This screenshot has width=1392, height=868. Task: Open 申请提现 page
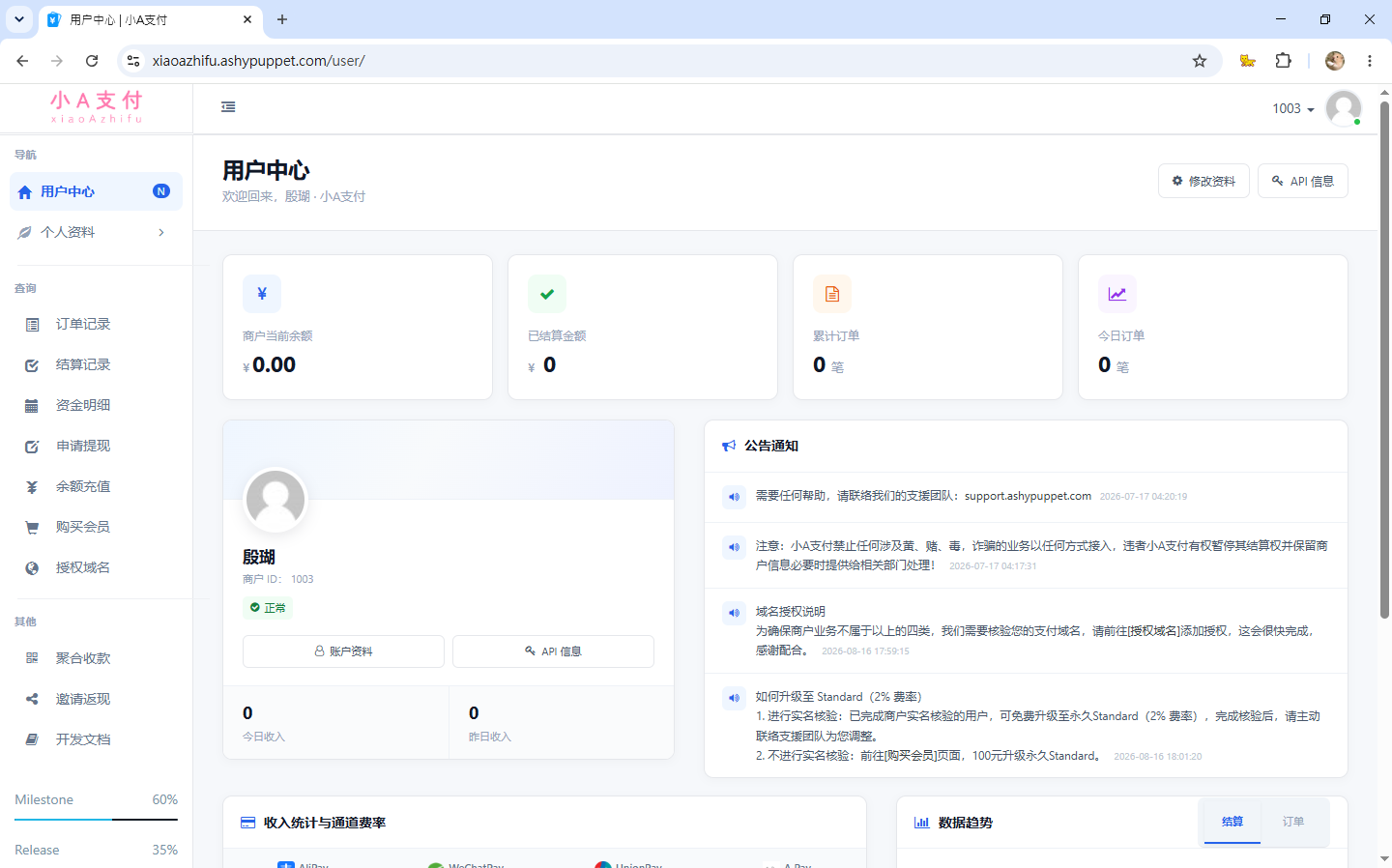pyautogui.click(x=83, y=446)
